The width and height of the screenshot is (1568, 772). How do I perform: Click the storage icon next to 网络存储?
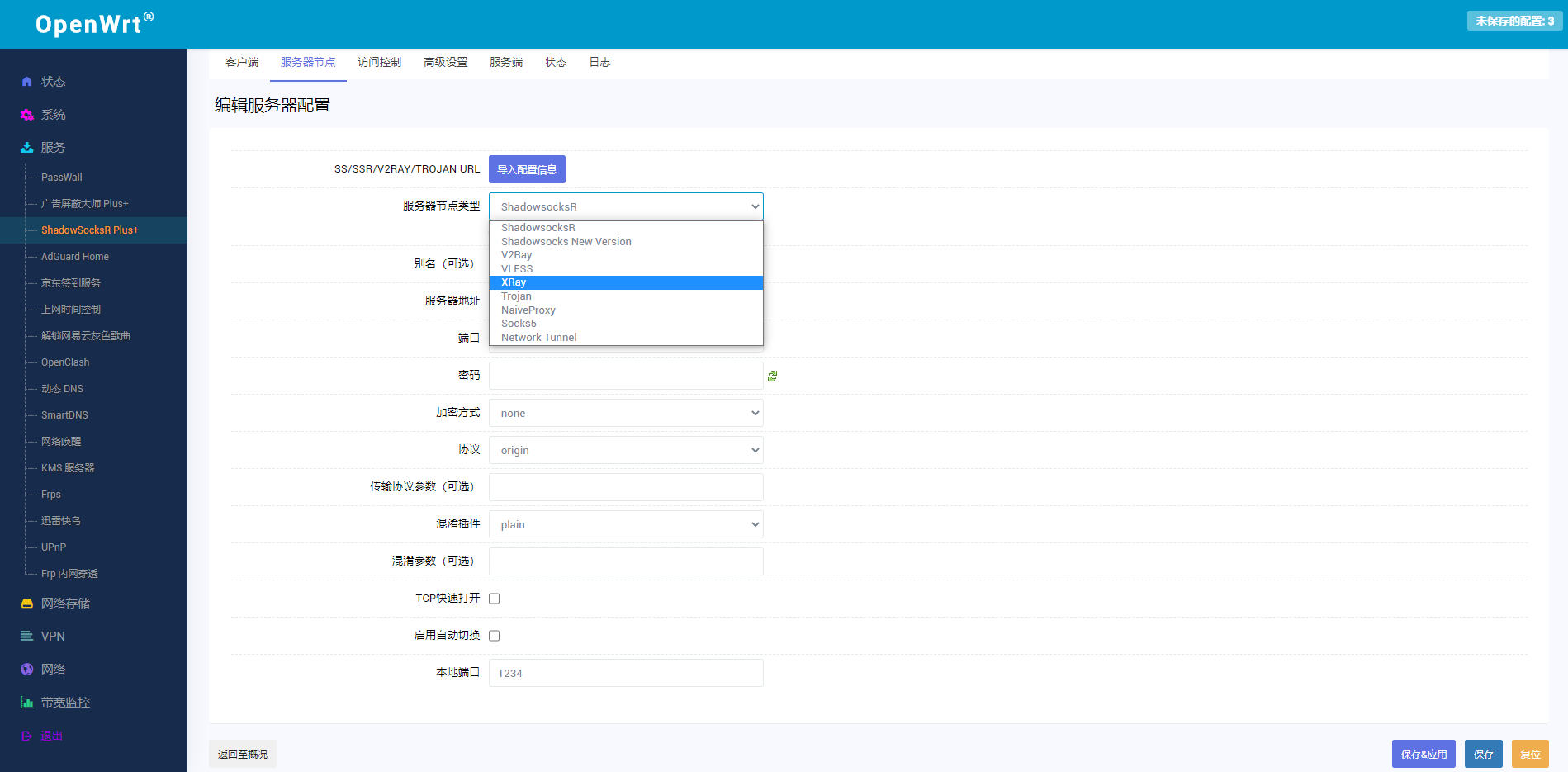(26, 604)
